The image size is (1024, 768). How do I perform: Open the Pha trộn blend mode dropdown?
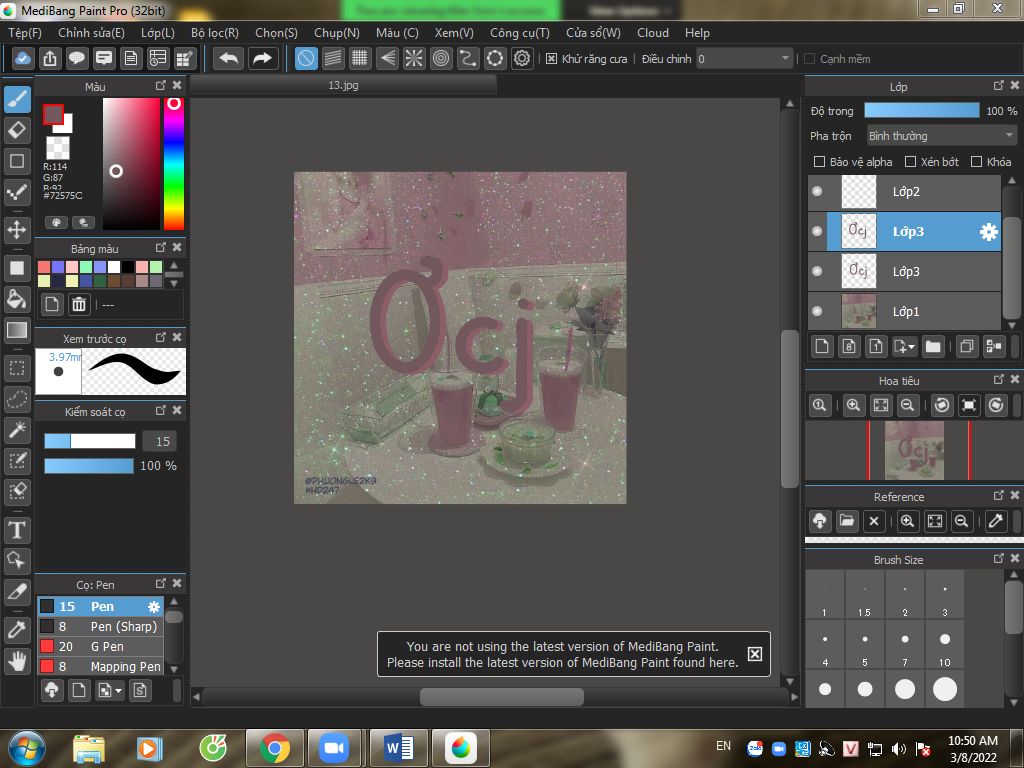(x=941, y=136)
